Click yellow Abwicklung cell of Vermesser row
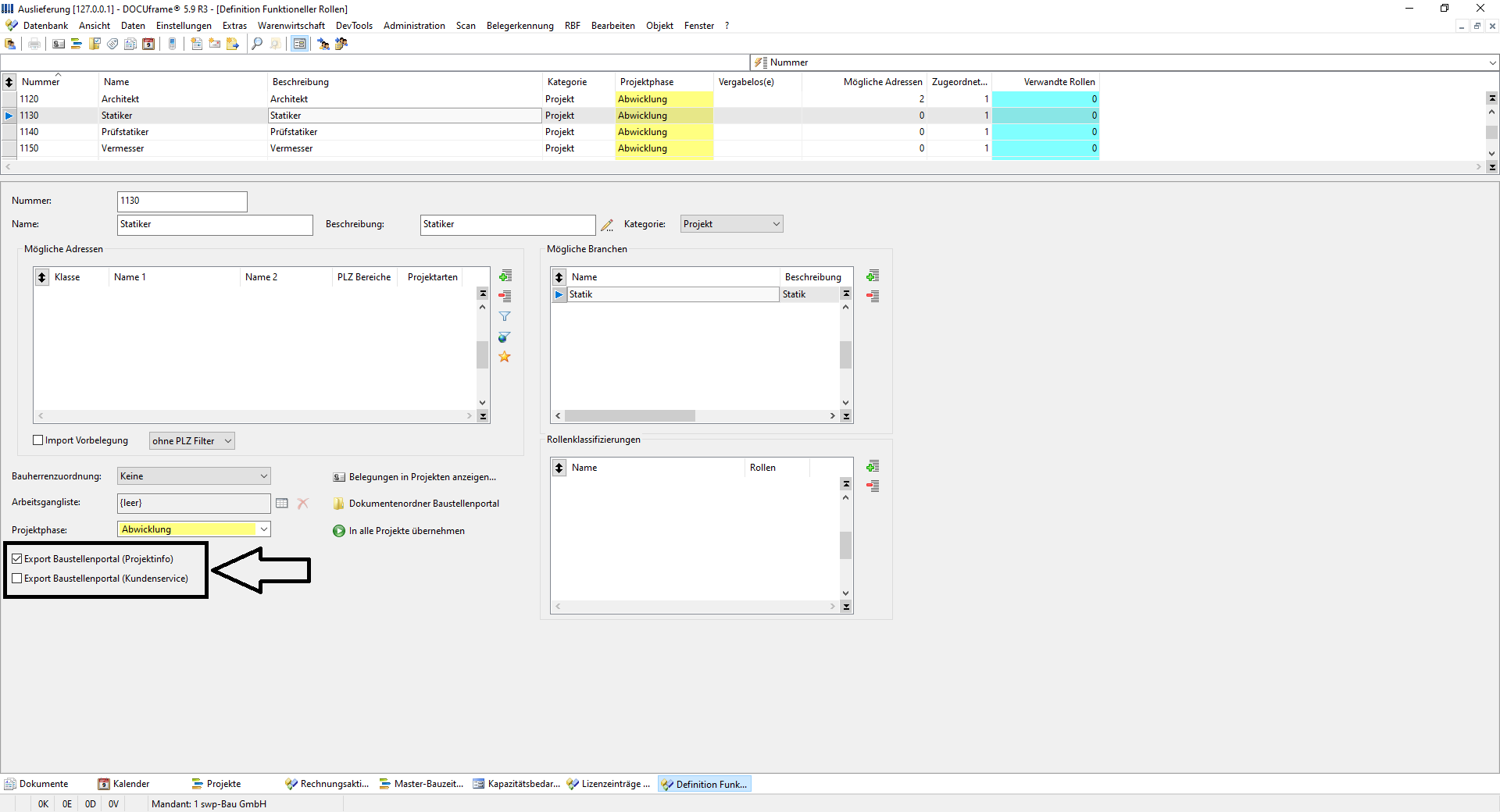 coord(664,148)
